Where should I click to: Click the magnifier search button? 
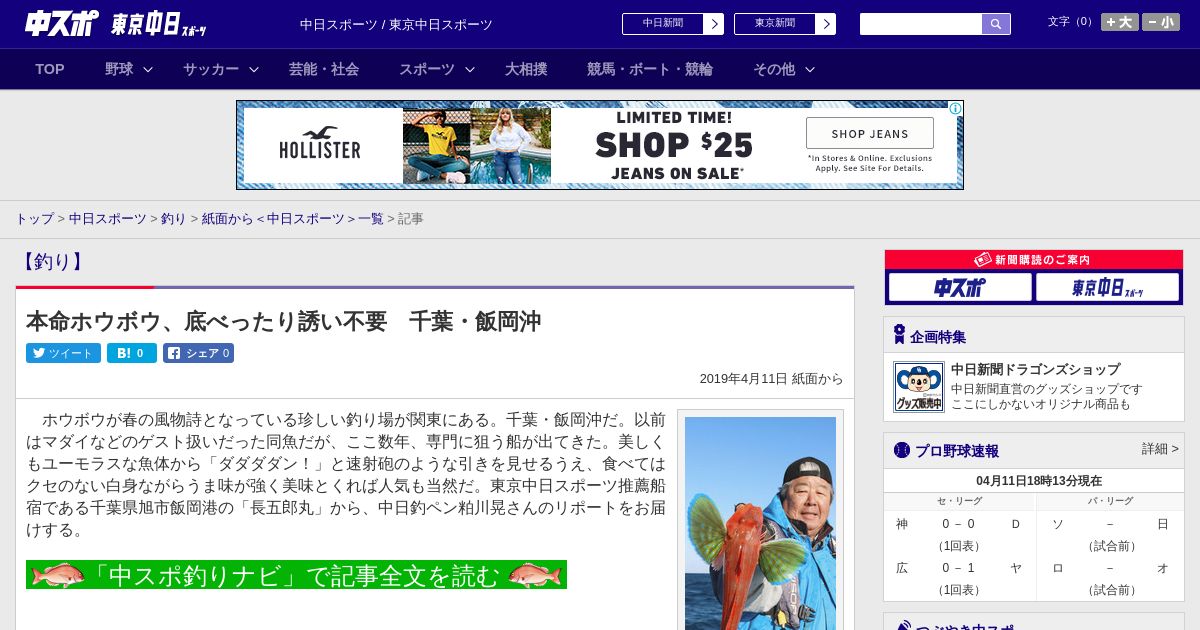tap(996, 24)
